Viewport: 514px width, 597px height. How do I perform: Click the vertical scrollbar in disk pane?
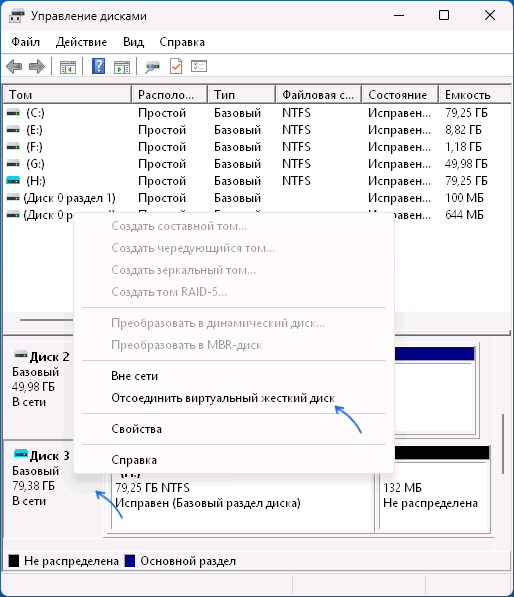503,444
